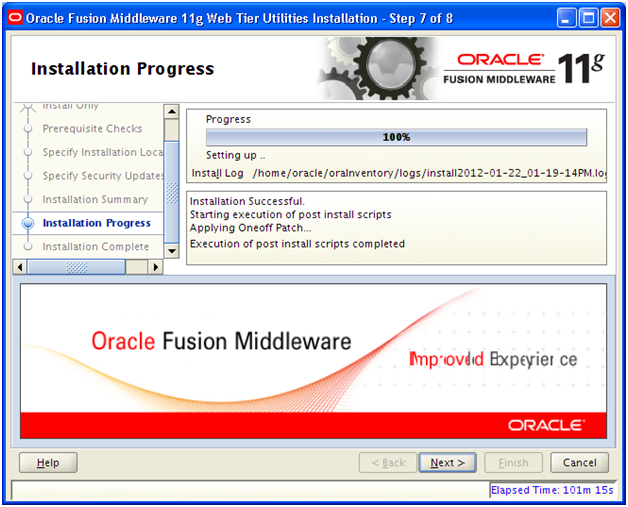Click the disabled Back button
This screenshot has width=628, height=507.
click(x=388, y=463)
